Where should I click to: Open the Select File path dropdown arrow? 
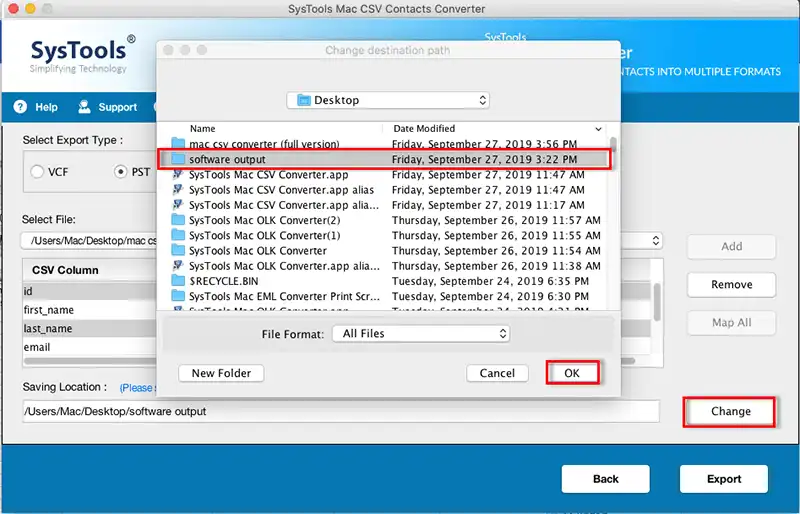(656, 240)
